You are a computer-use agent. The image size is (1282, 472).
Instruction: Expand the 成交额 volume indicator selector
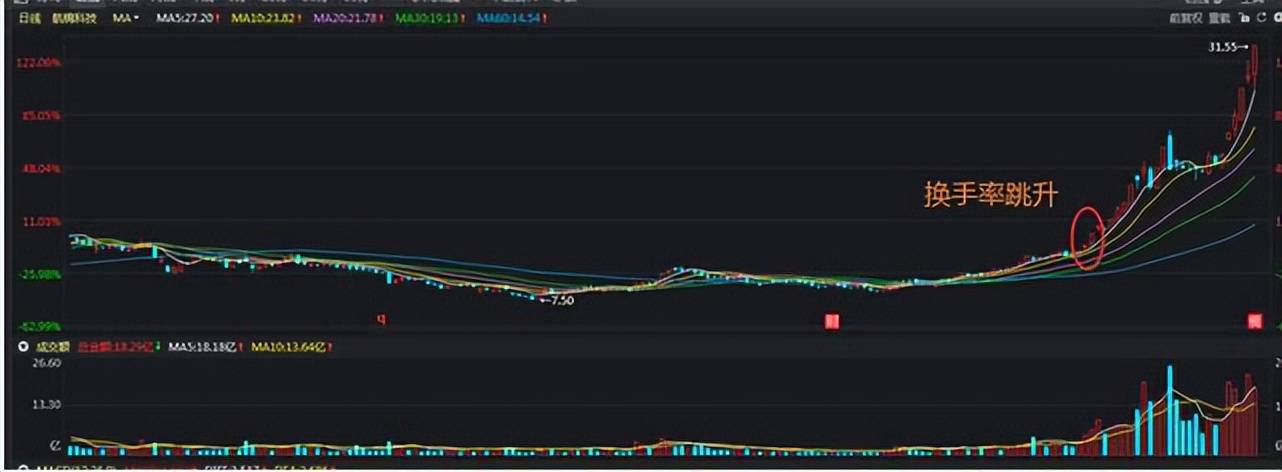click(50, 347)
